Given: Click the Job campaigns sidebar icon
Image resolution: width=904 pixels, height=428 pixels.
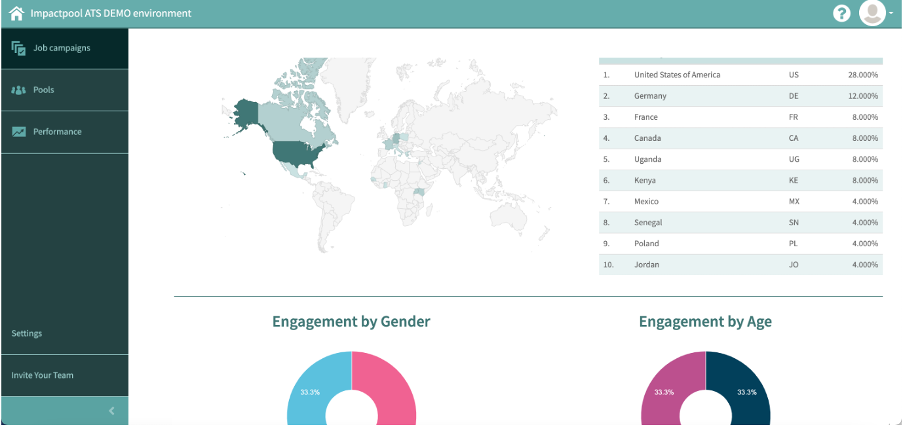Looking at the screenshot, I should point(18,48).
